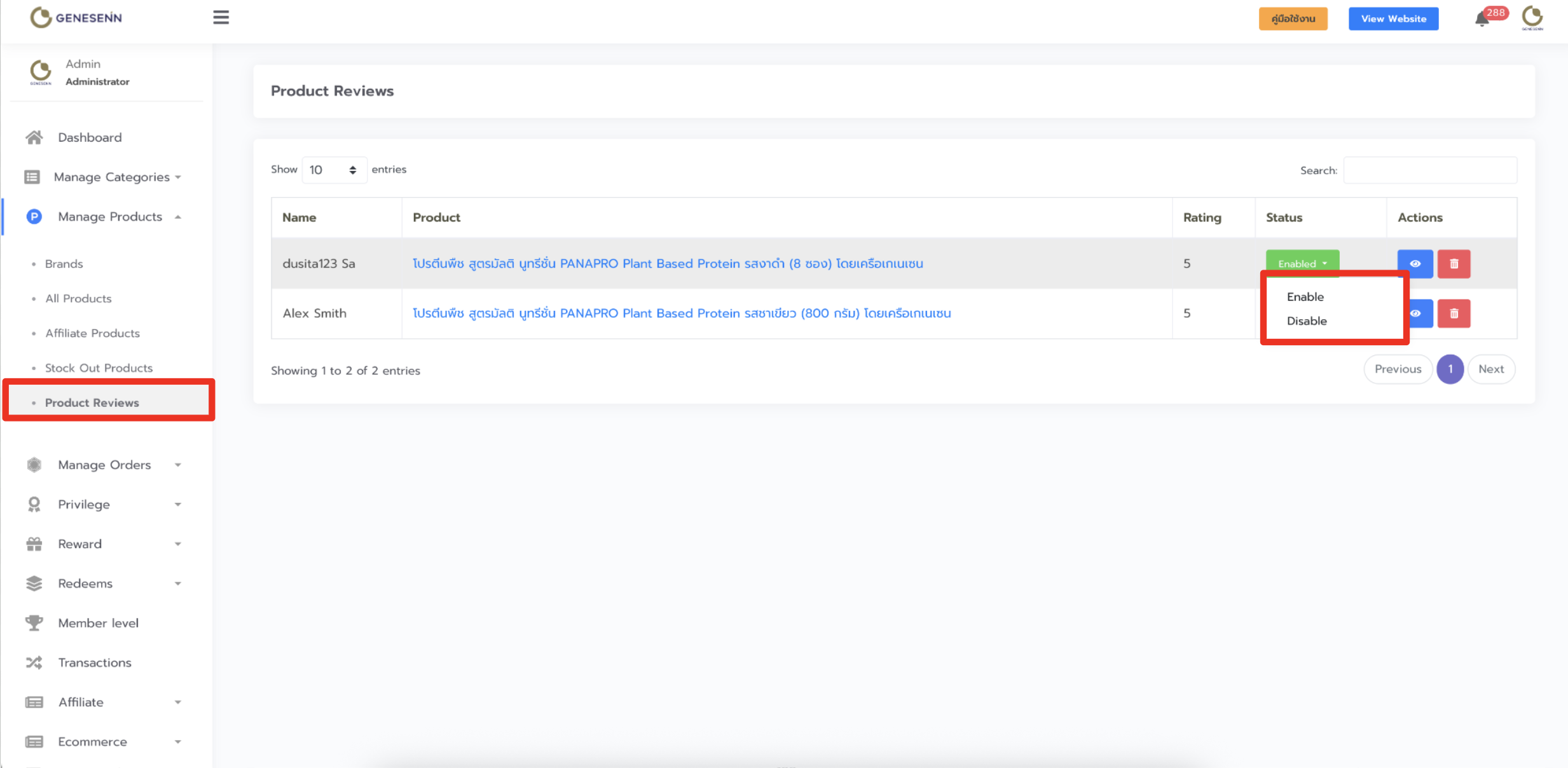Toggle the Enabled status dropdown button

point(1302,263)
